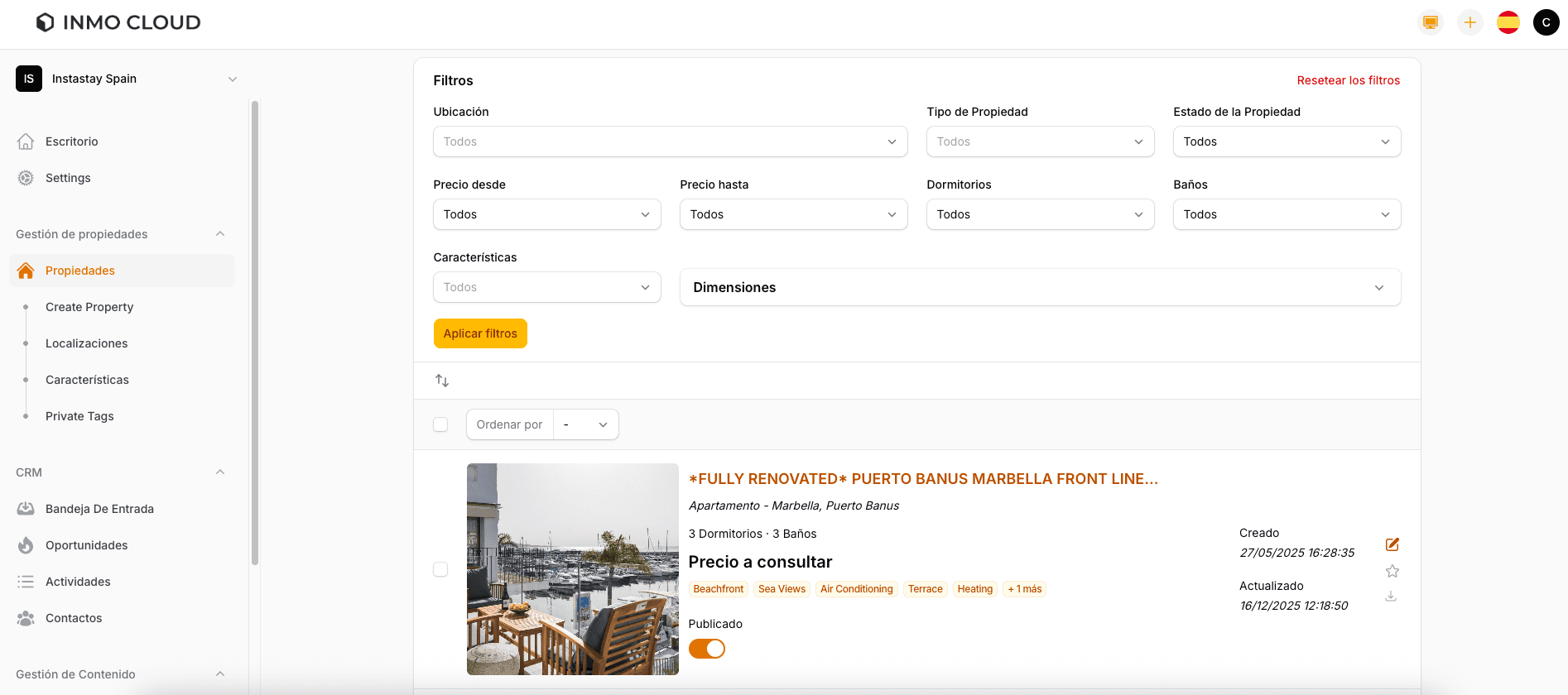Viewport: 1568px width, 695px height.
Task: Open Bandeja De Entrada in sidebar
Action: [x=99, y=509]
